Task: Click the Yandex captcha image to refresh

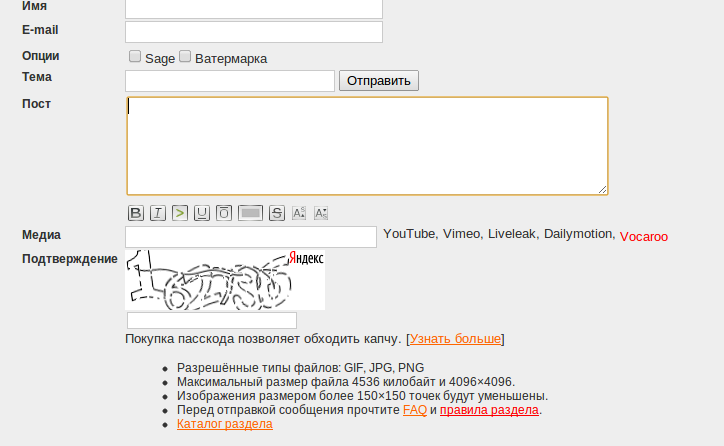Action: click(x=225, y=280)
